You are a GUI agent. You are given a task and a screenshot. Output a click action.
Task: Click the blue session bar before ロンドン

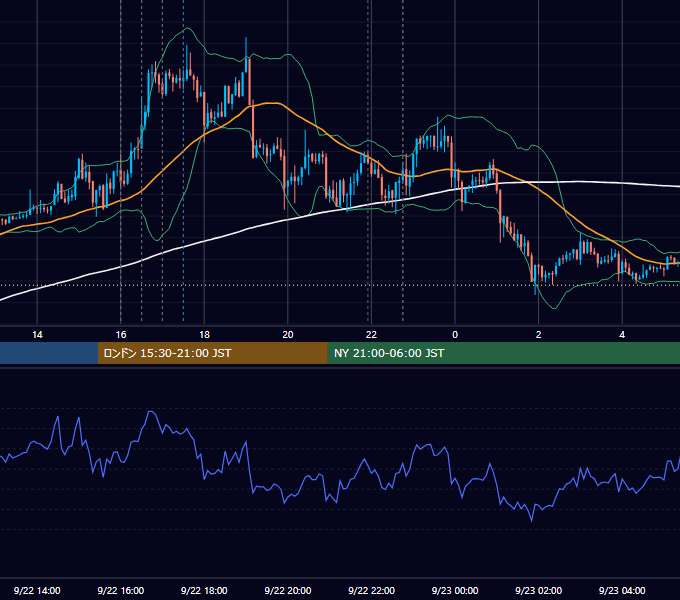pos(49,353)
